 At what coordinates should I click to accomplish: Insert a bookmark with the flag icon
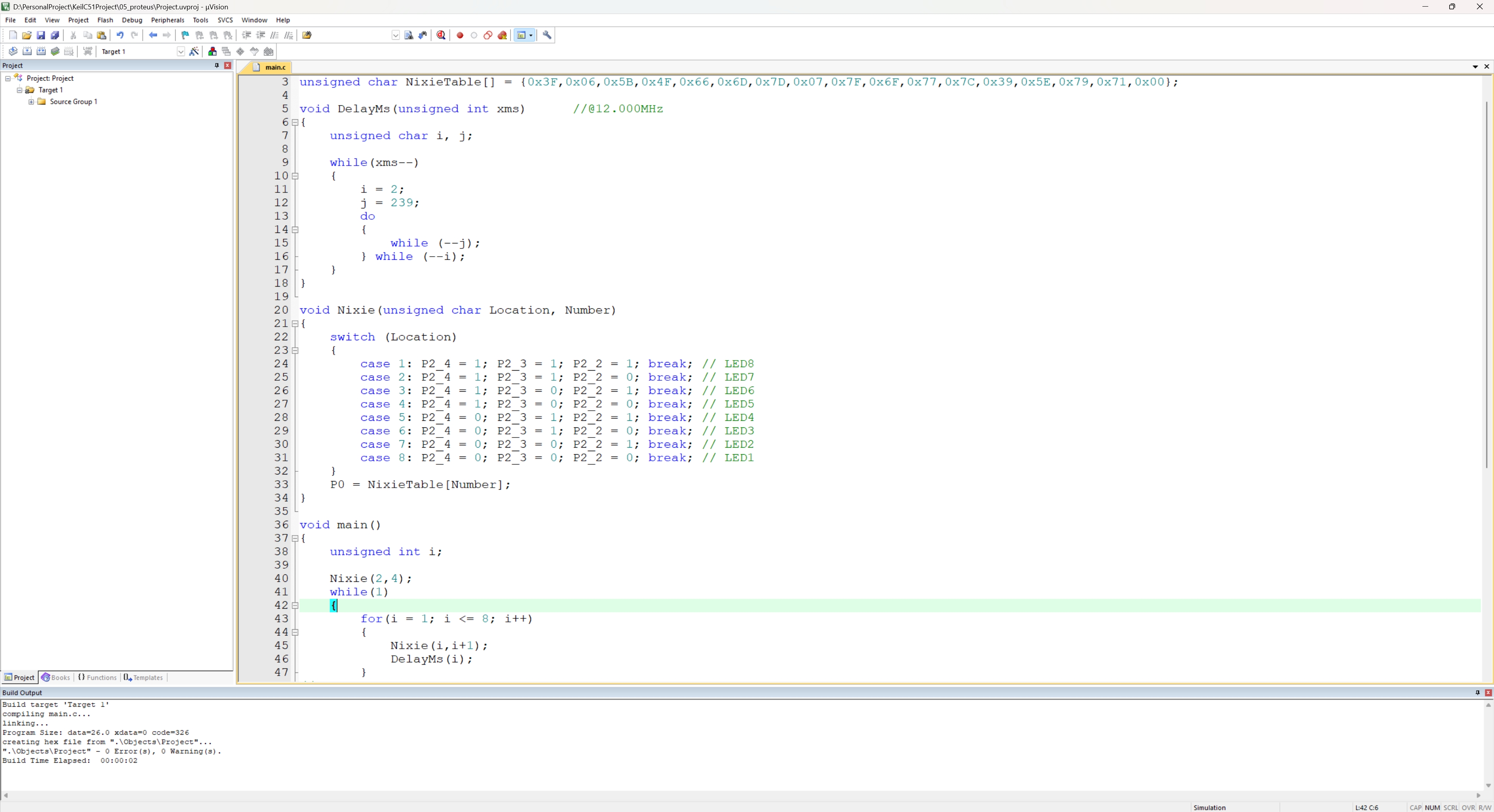(x=185, y=35)
